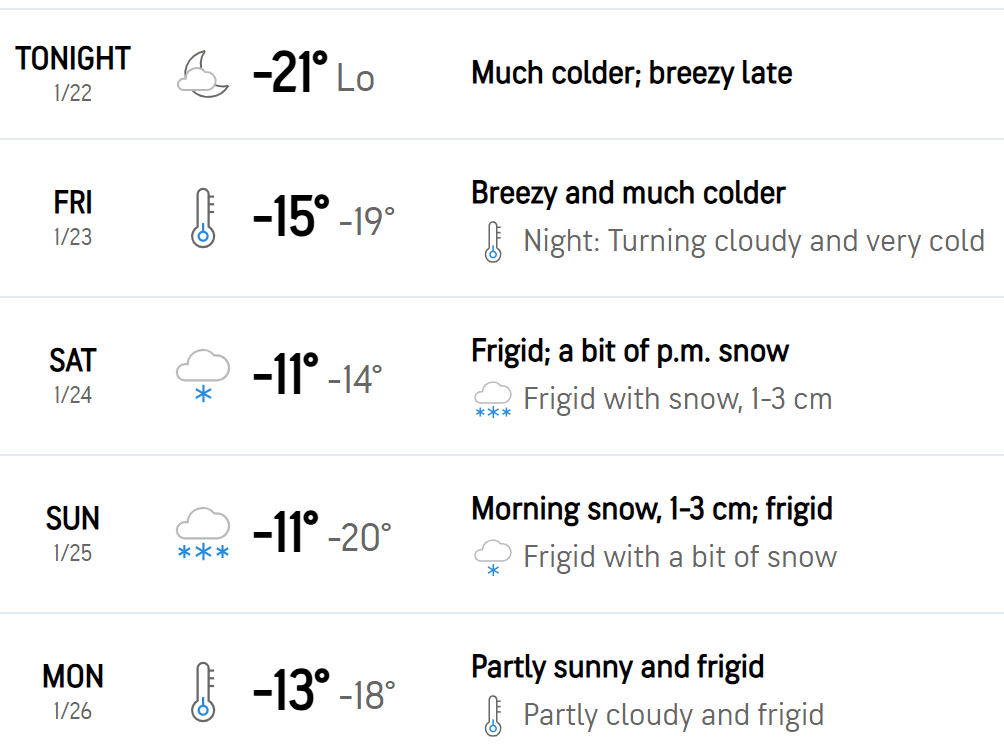The width and height of the screenshot is (1004, 746).
Task: Click Saturday's cloud with single snowflake icon
Action: [203, 376]
